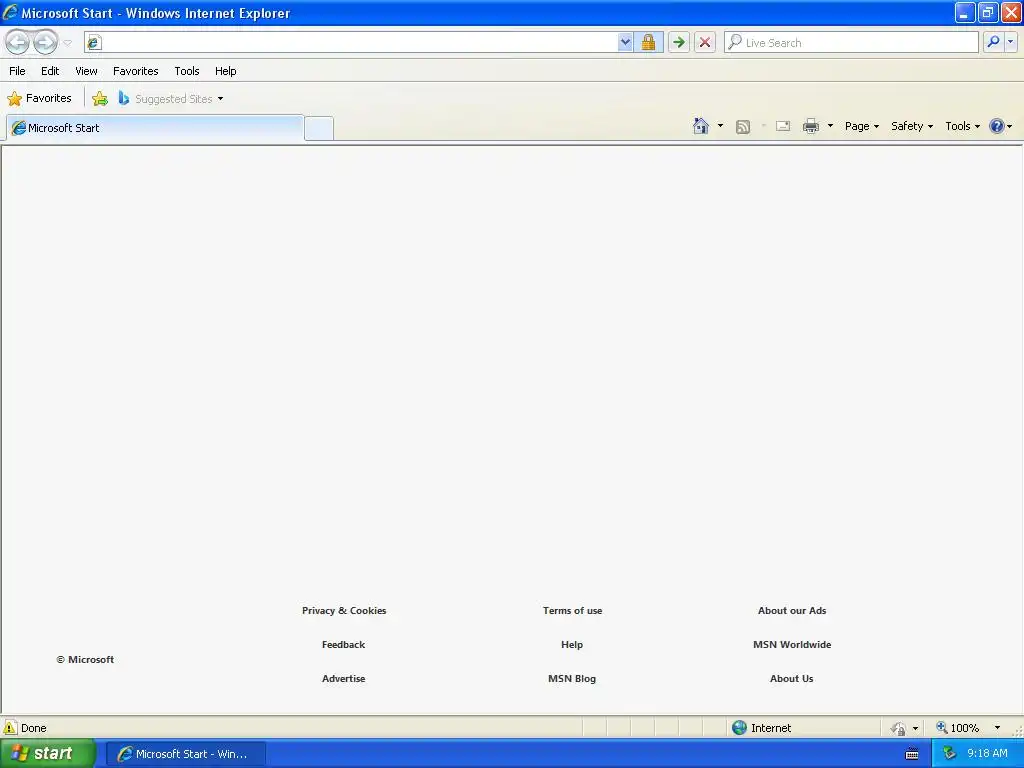The width and height of the screenshot is (1024, 768).
Task: Click the Advertise link
Action: (x=344, y=679)
